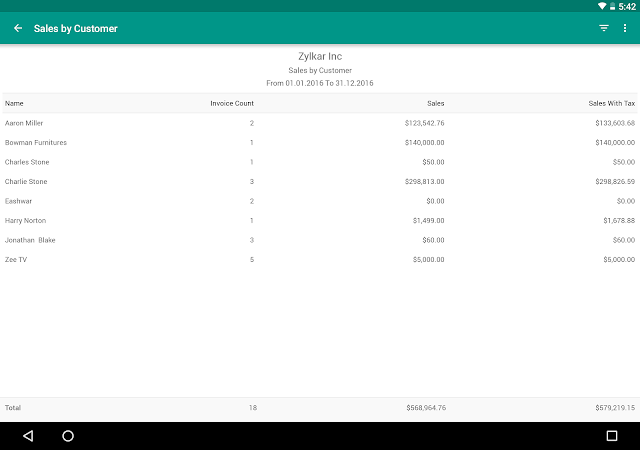The width and height of the screenshot is (640, 450).
Task: Tap the total invoice count 18
Action: tap(253, 408)
